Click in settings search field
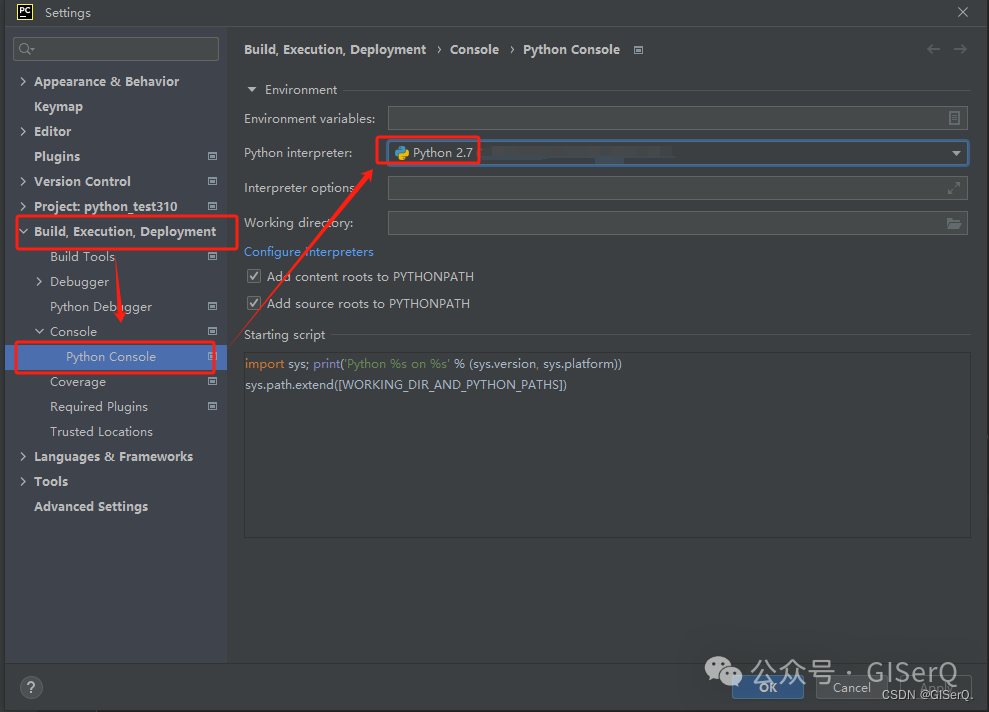This screenshot has width=989, height=712. coord(116,49)
